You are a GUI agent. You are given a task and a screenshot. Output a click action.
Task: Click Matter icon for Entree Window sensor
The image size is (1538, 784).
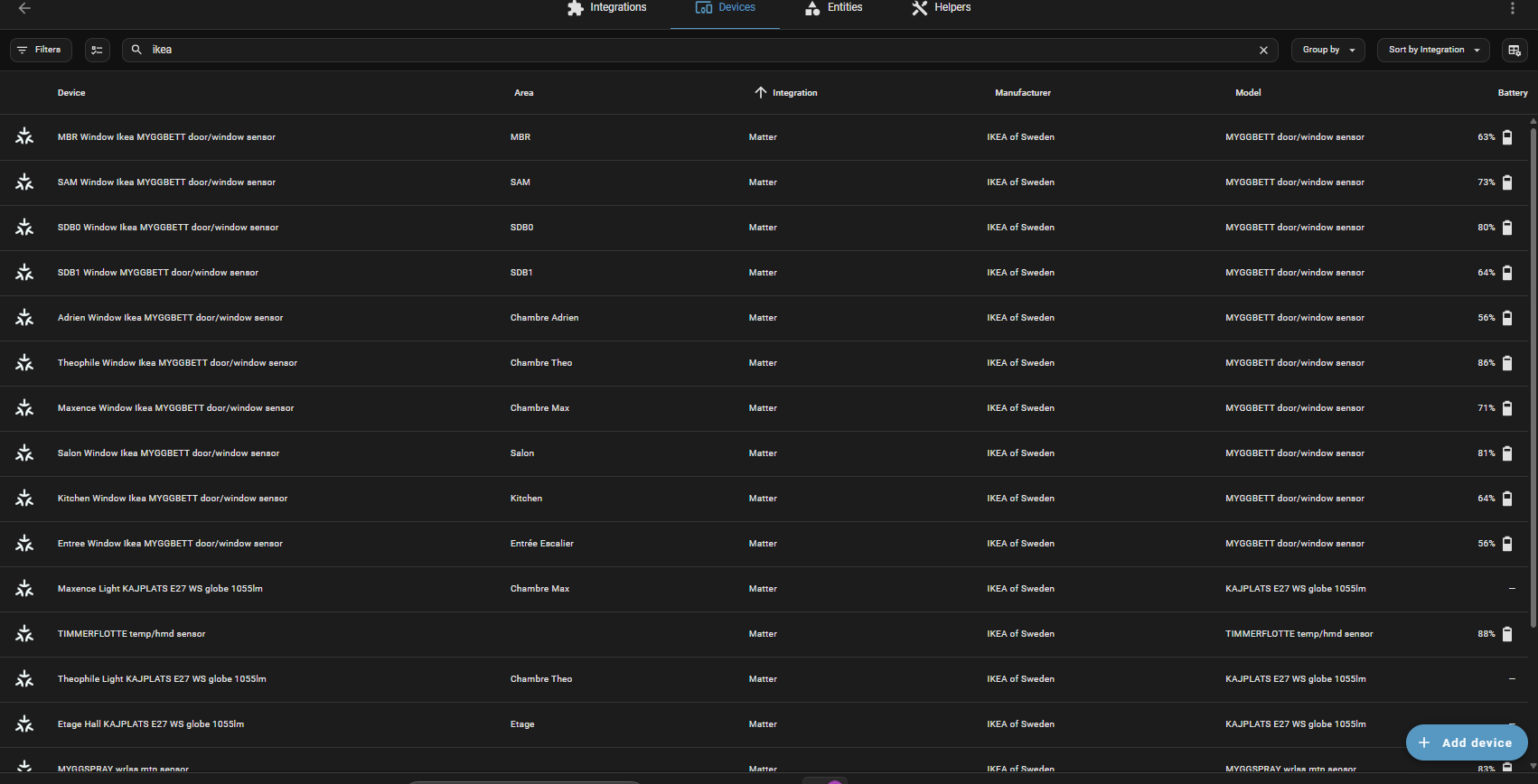click(x=24, y=543)
